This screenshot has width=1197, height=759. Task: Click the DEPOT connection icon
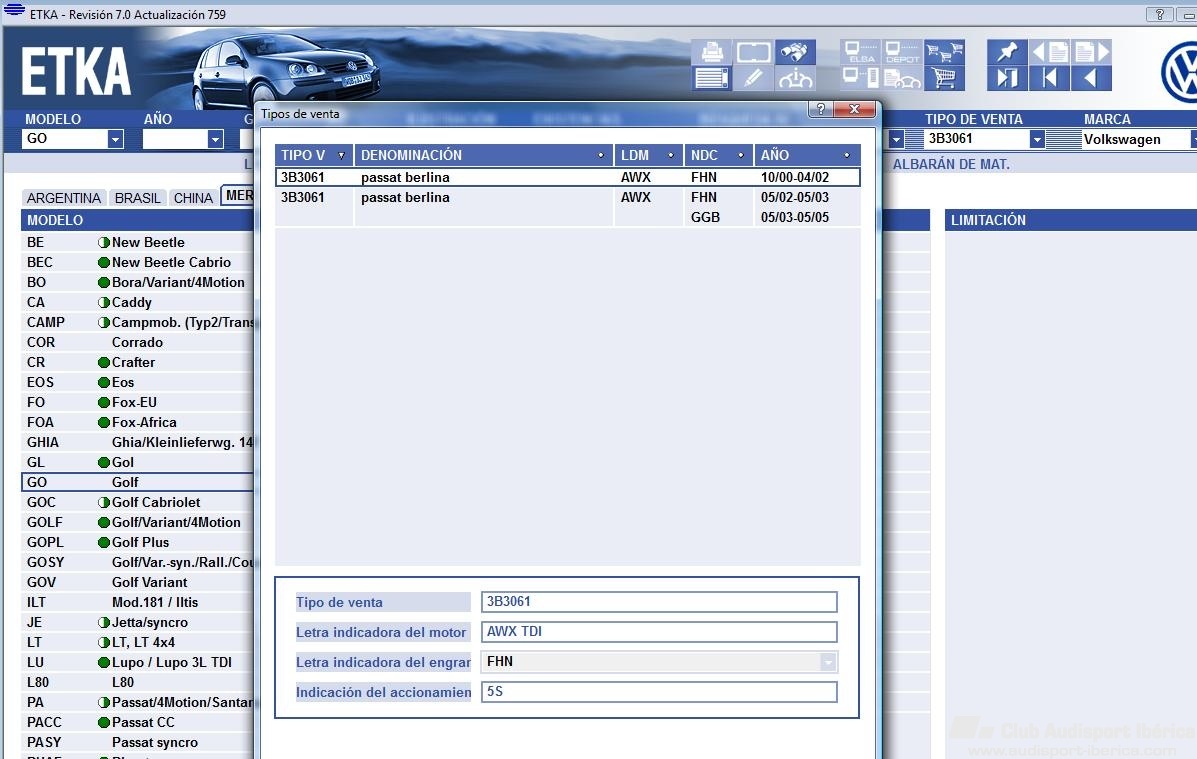(x=902, y=52)
